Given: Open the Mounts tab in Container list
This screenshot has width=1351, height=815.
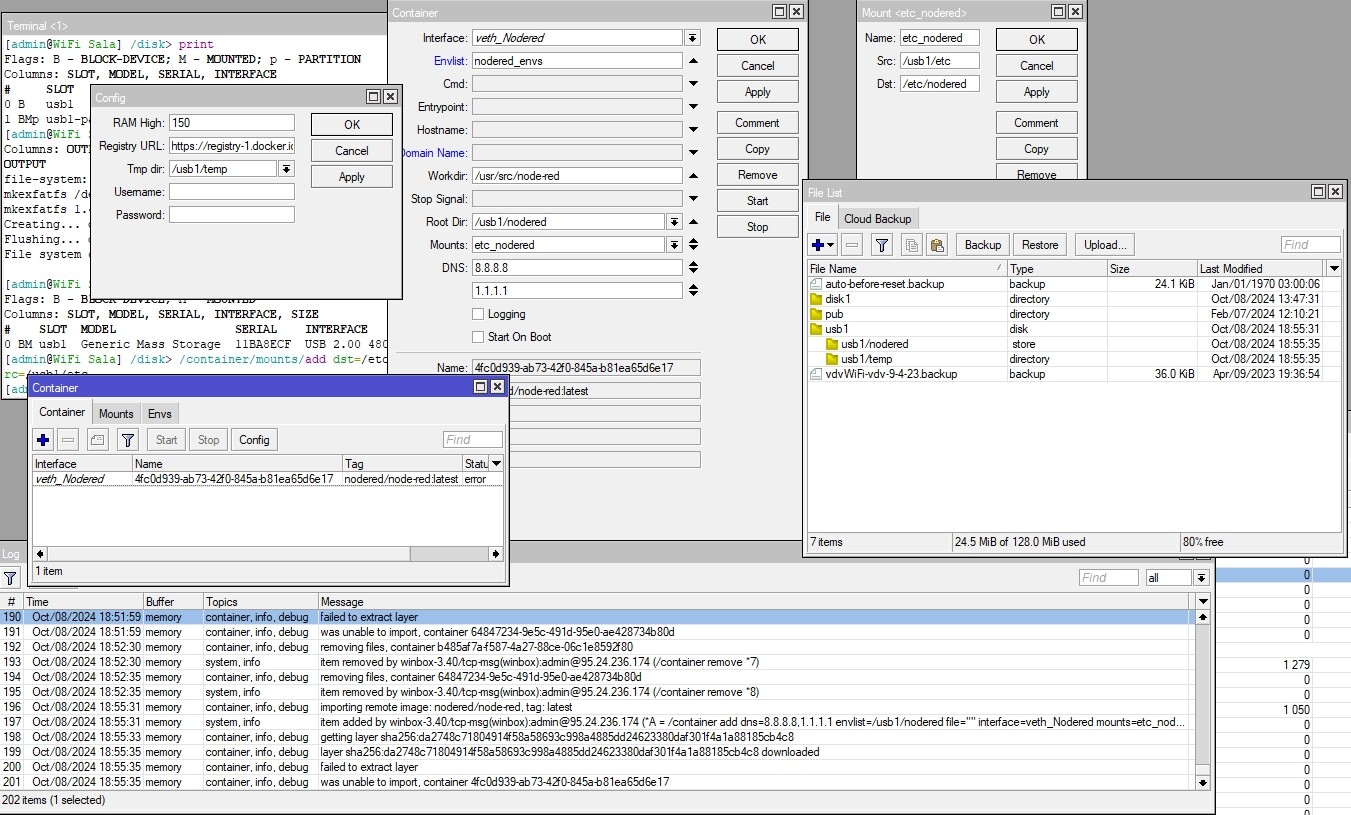Looking at the screenshot, I should (x=116, y=413).
